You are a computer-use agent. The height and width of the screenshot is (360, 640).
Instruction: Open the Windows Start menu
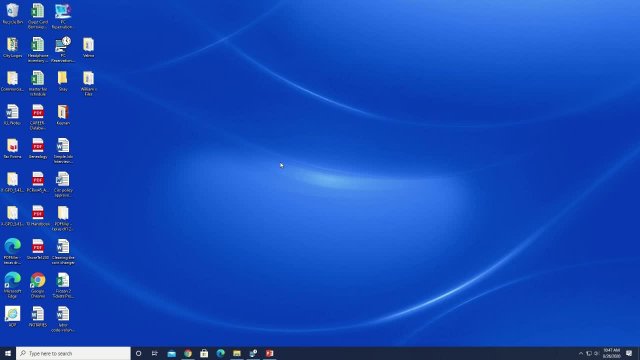(8, 353)
